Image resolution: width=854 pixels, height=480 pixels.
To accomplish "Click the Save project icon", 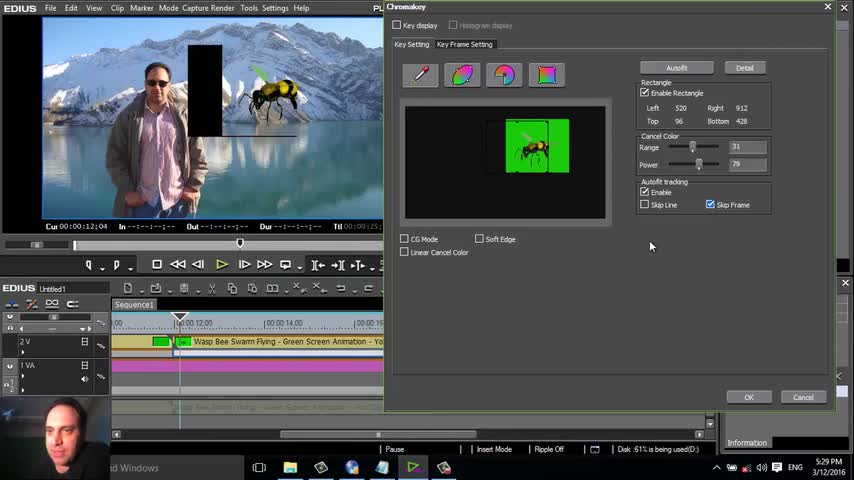I will (x=184, y=288).
